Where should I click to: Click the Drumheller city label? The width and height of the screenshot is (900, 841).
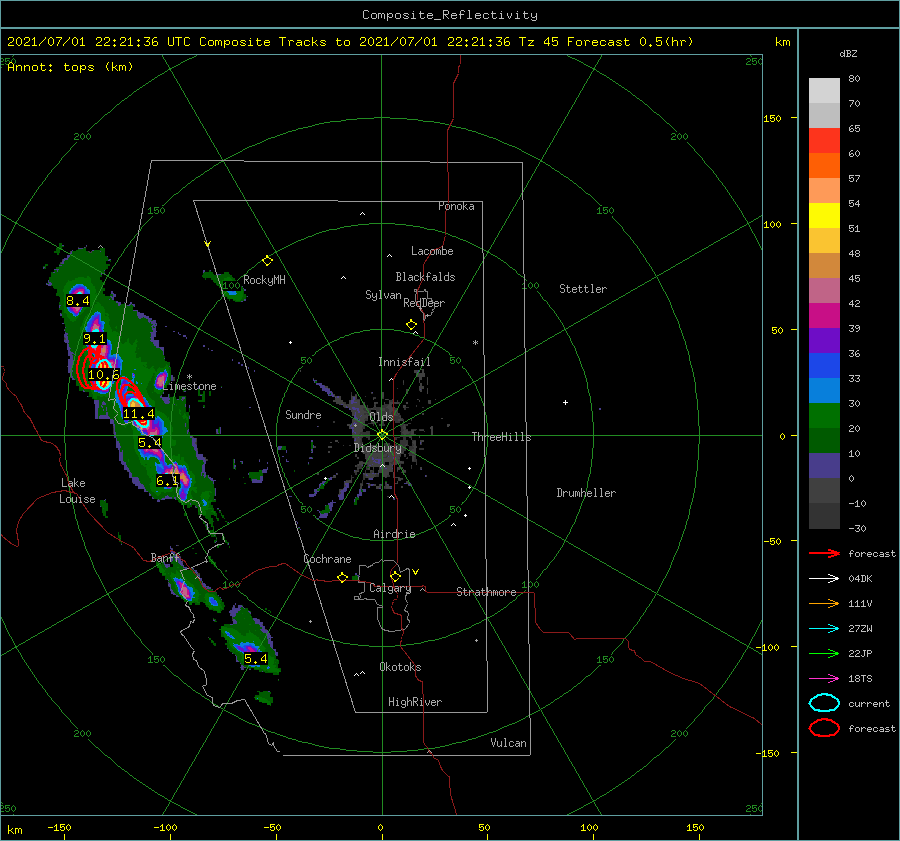pyautogui.click(x=586, y=493)
